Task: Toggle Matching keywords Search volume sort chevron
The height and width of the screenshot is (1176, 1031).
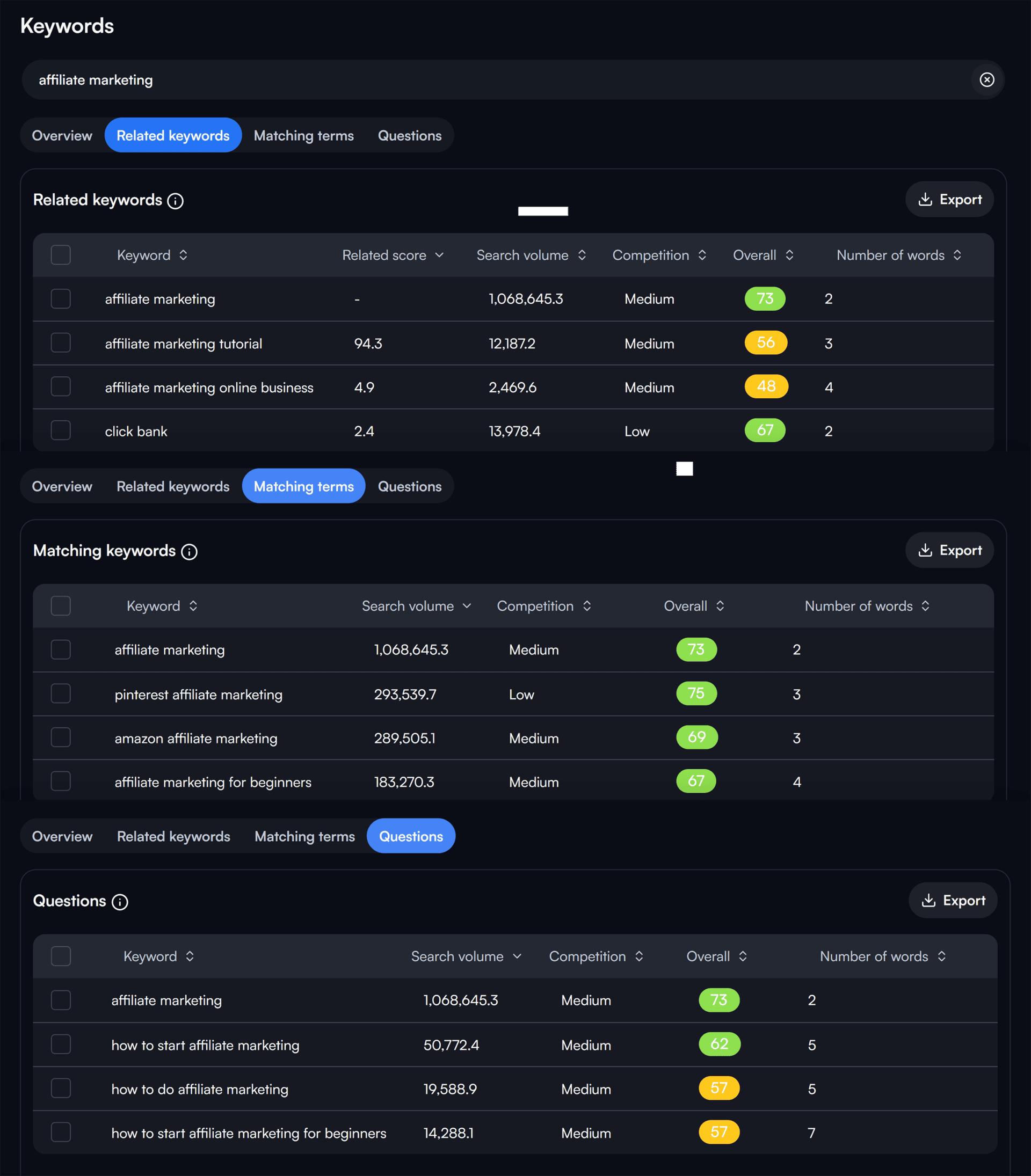Action: pyautogui.click(x=467, y=605)
